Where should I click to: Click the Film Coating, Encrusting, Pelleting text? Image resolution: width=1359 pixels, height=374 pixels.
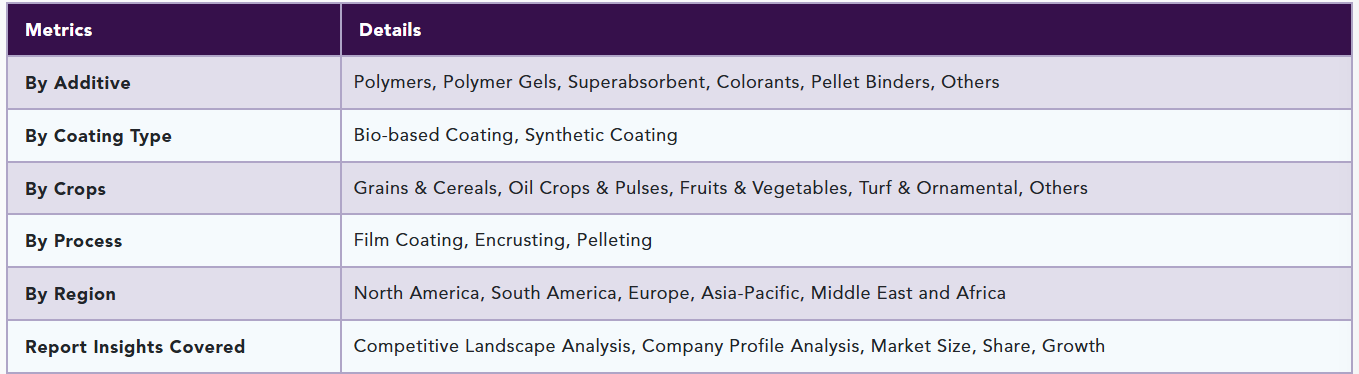coord(502,240)
